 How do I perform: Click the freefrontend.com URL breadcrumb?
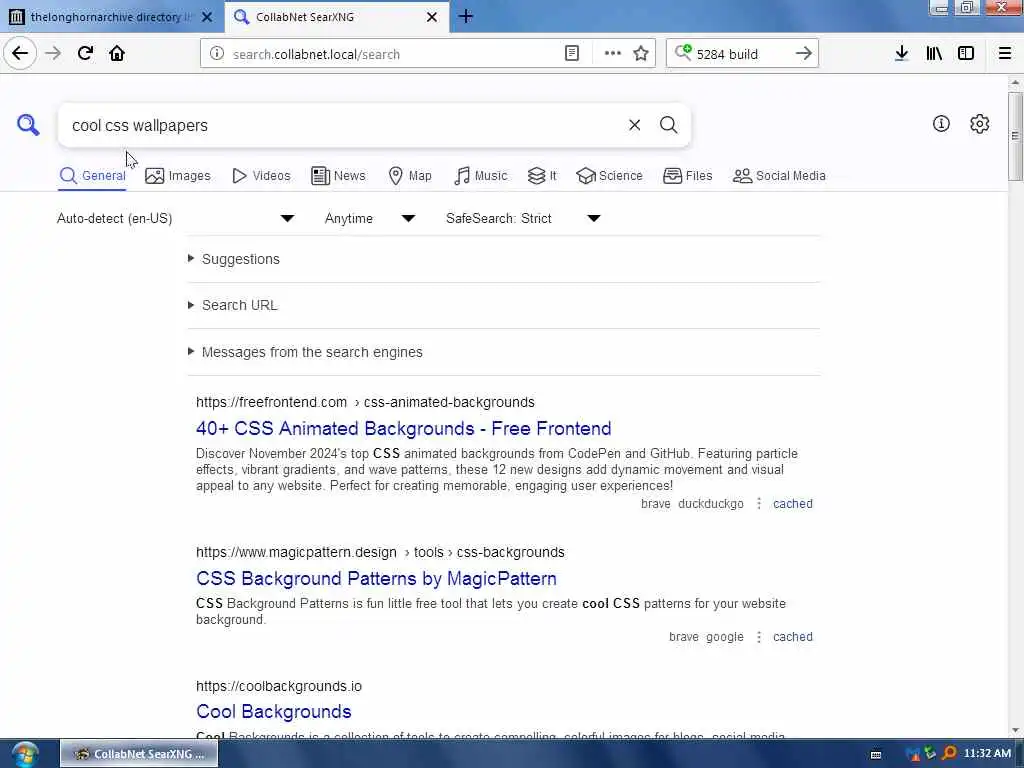[x=365, y=402]
